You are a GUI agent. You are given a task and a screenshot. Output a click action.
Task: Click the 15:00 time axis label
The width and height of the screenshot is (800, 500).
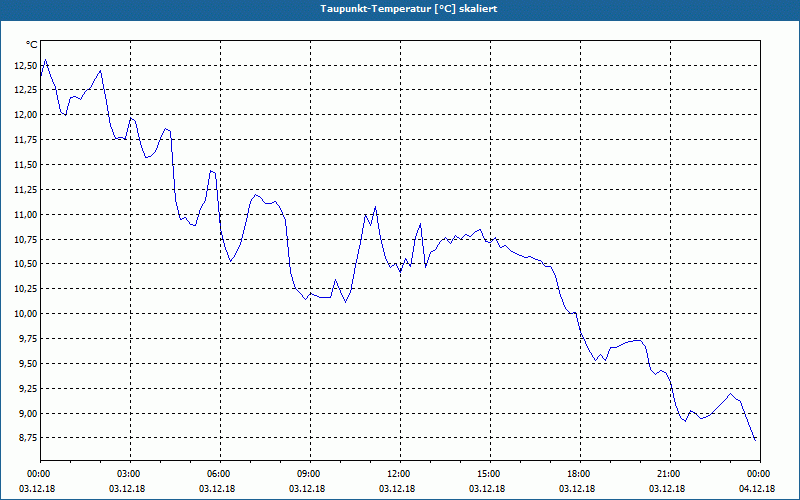[490, 474]
